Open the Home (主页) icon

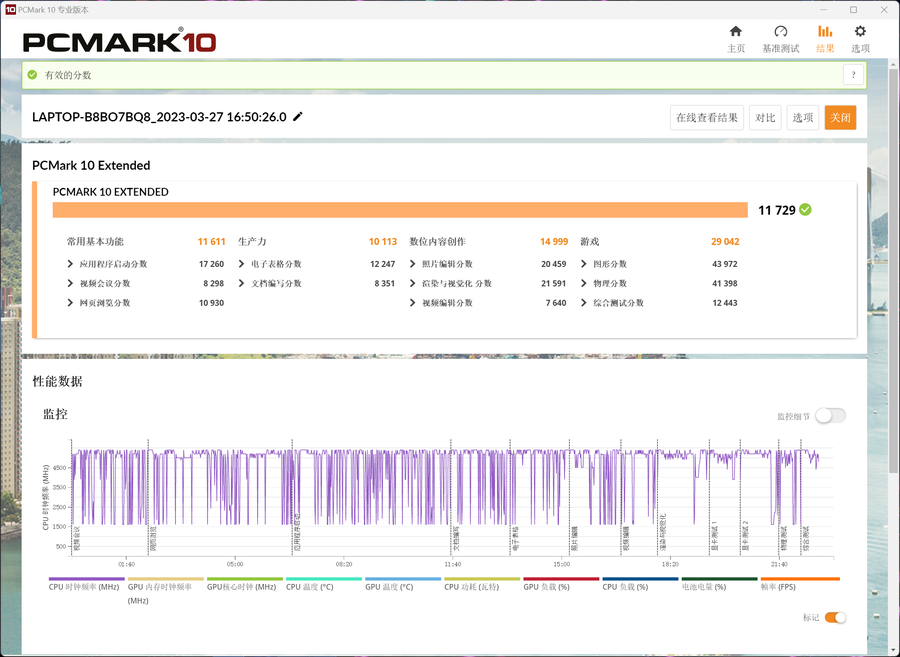click(x=735, y=32)
